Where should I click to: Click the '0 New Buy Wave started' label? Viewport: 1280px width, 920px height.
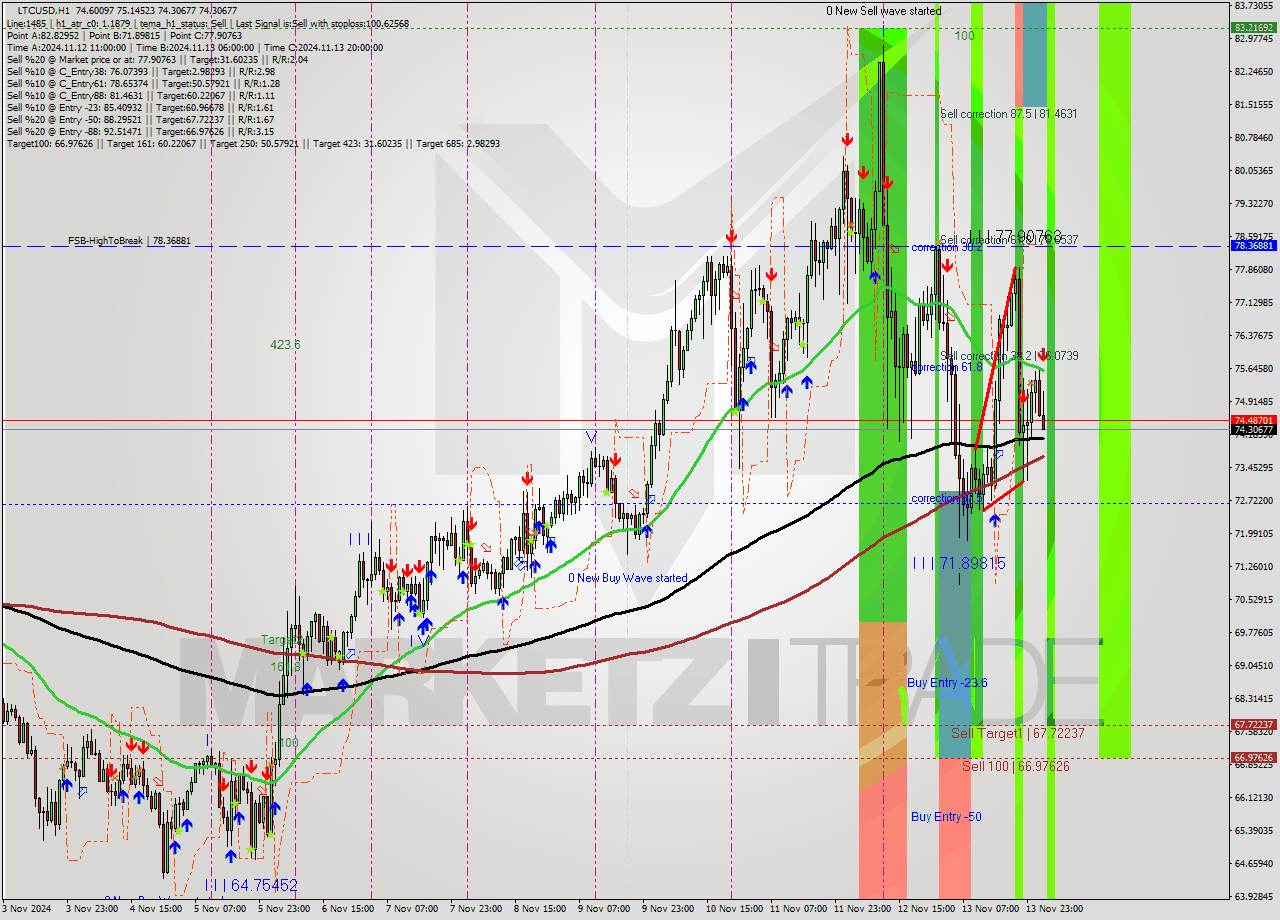[x=628, y=578]
